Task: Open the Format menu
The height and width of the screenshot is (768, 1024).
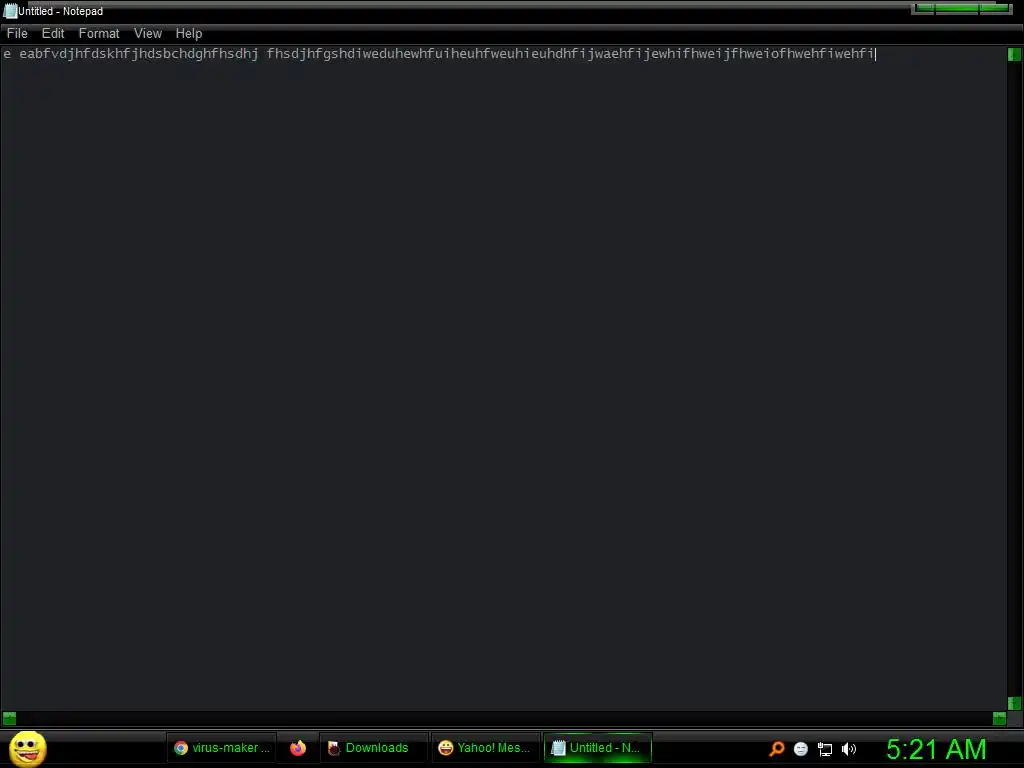Action: [x=99, y=33]
